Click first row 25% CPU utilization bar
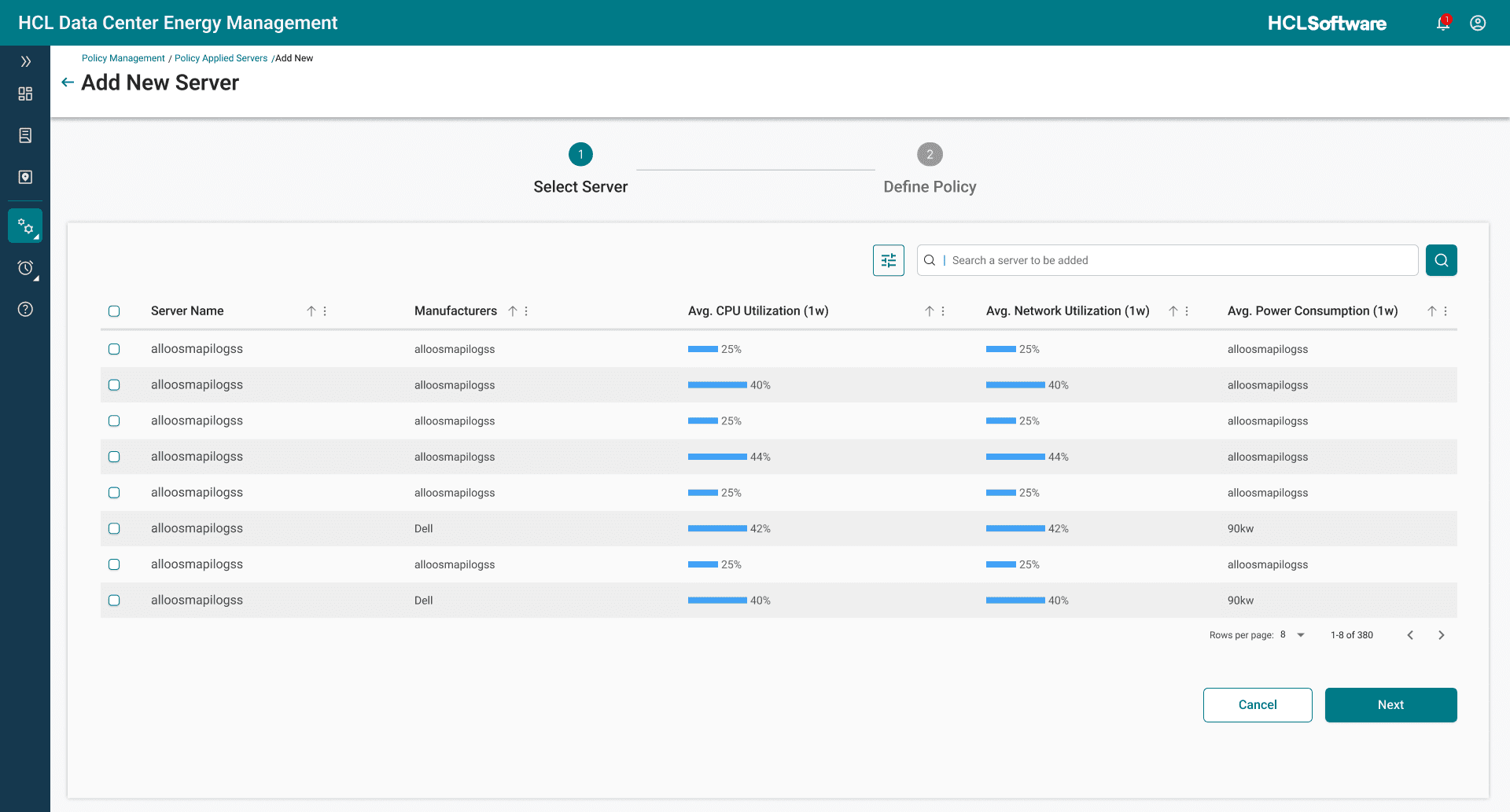The width and height of the screenshot is (1510, 812). pos(703,349)
